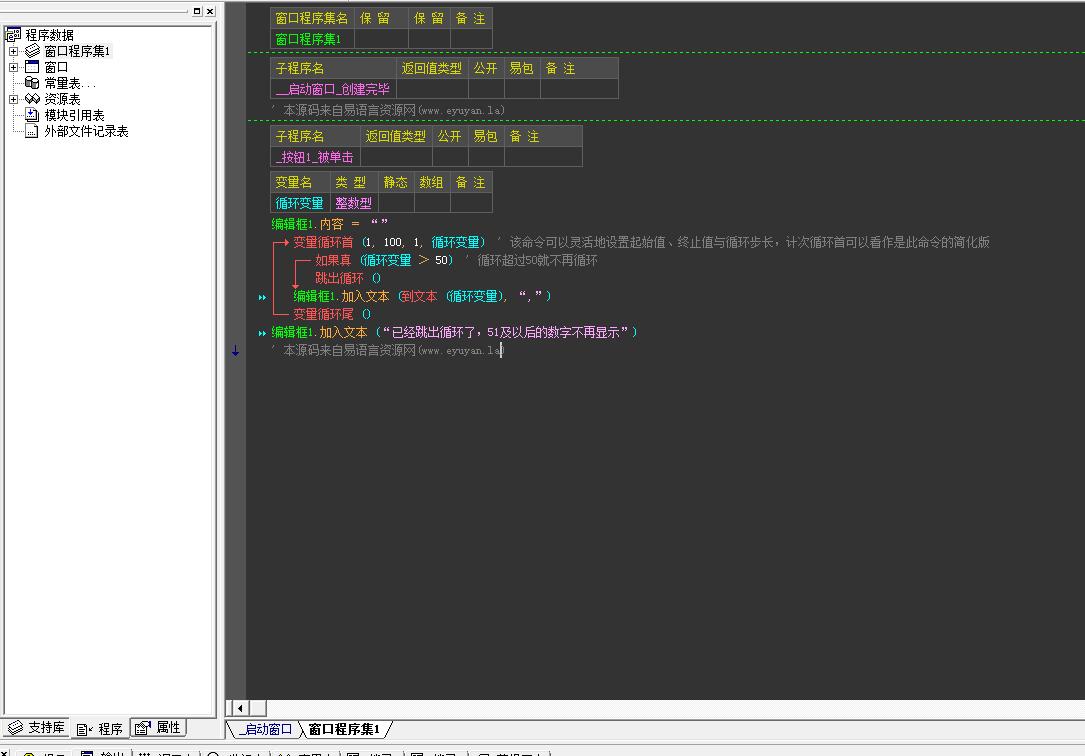Switch to the 支持库 panel tab
This screenshot has width=1085, height=756.
[37, 728]
